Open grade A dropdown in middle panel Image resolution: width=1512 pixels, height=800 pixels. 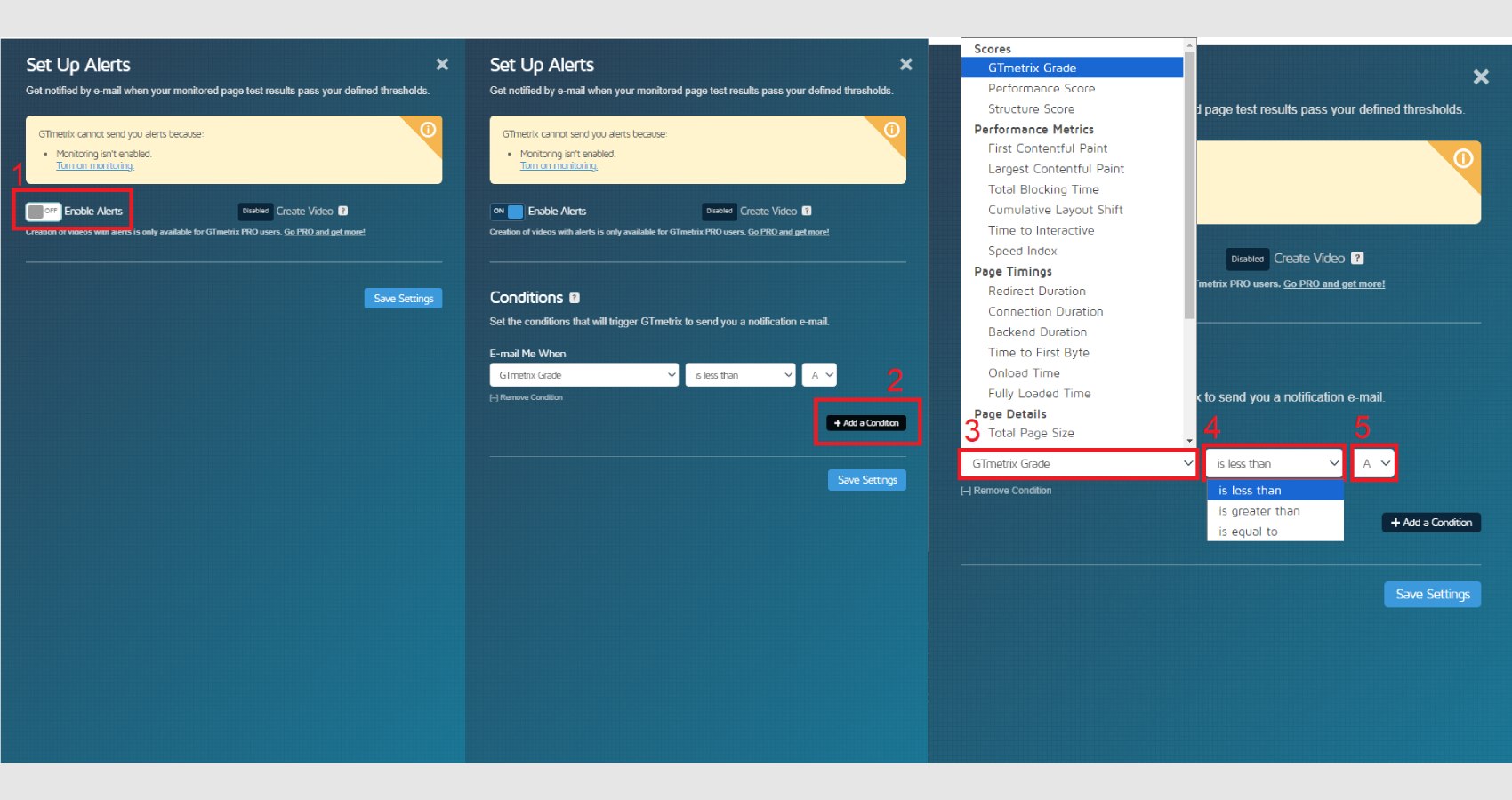(x=819, y=375)
